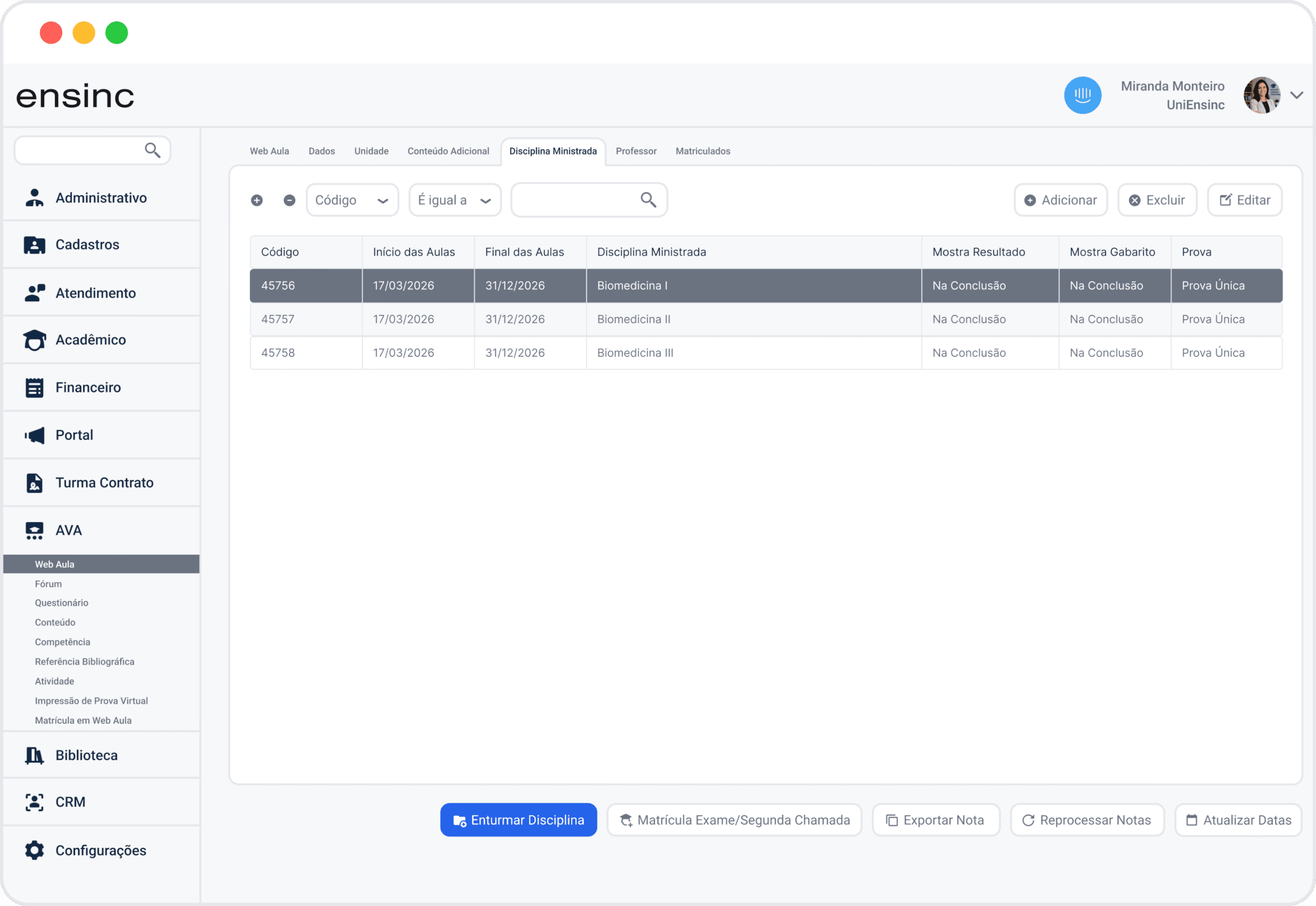Switch to the Professor tab
Image resolution: width=1316 pixels, height=906 pixels.
pyautogui.click(x=636, y=151)
